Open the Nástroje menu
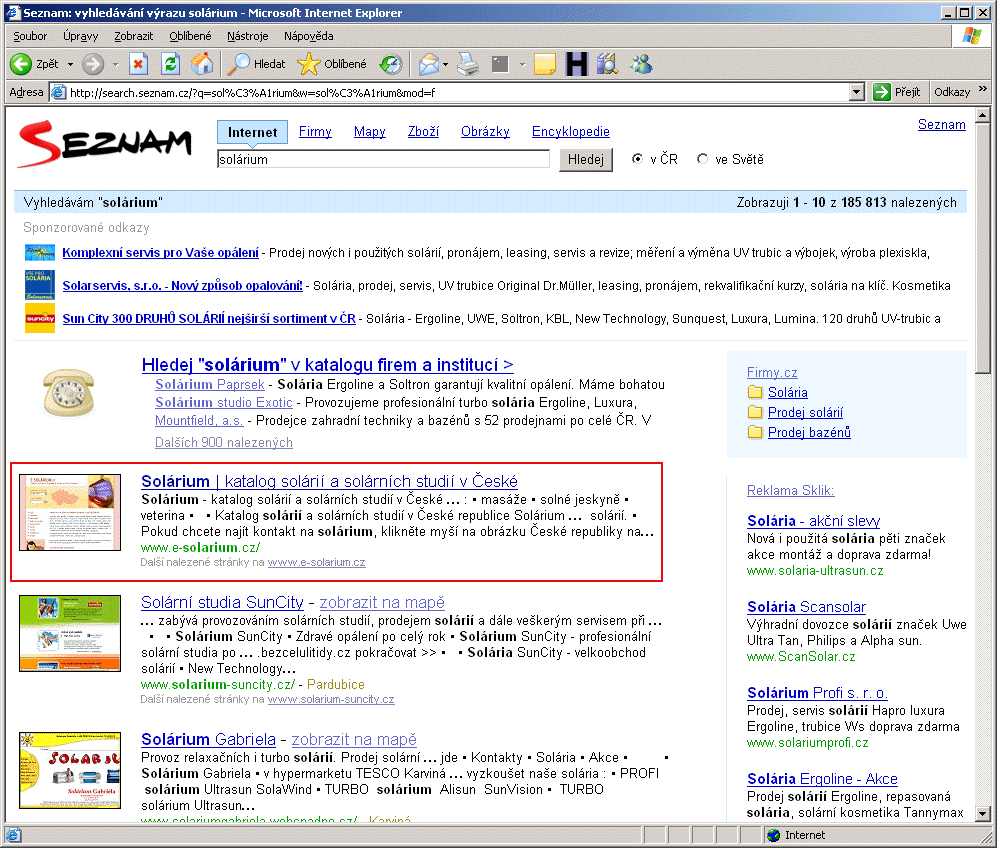The image size is (997, 848). (x=247, y=36)
